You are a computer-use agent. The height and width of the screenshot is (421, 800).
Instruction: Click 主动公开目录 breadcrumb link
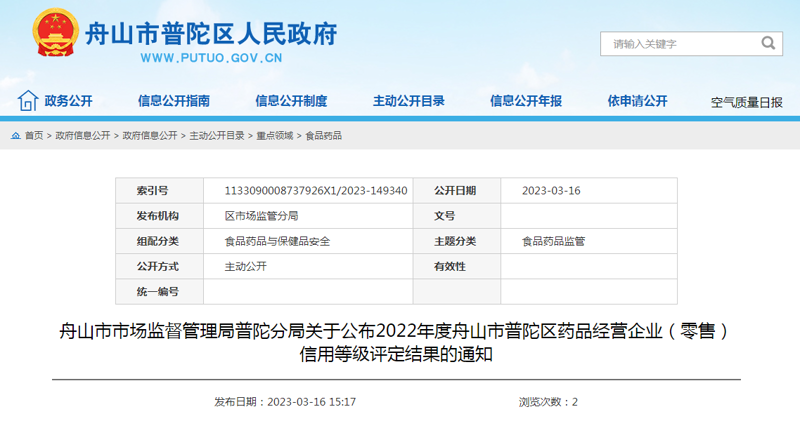(217, 136)
